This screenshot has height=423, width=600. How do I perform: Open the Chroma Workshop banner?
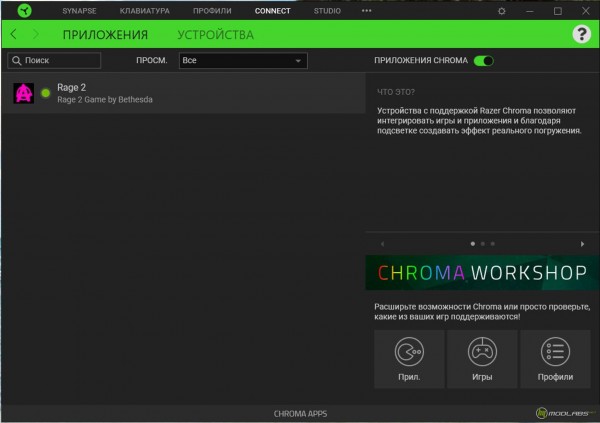point(482,273)
